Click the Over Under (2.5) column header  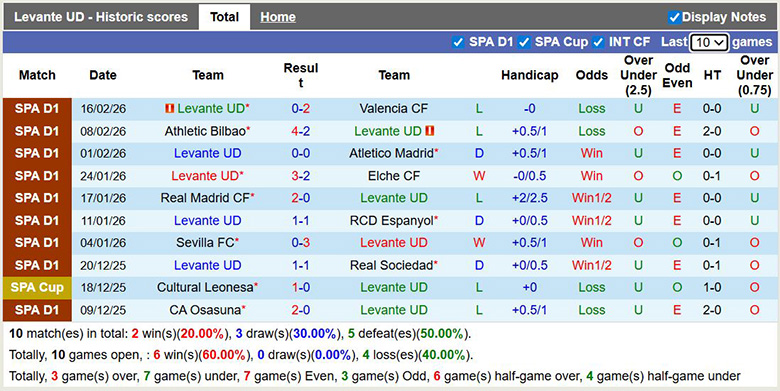click(x=638, y=76)
